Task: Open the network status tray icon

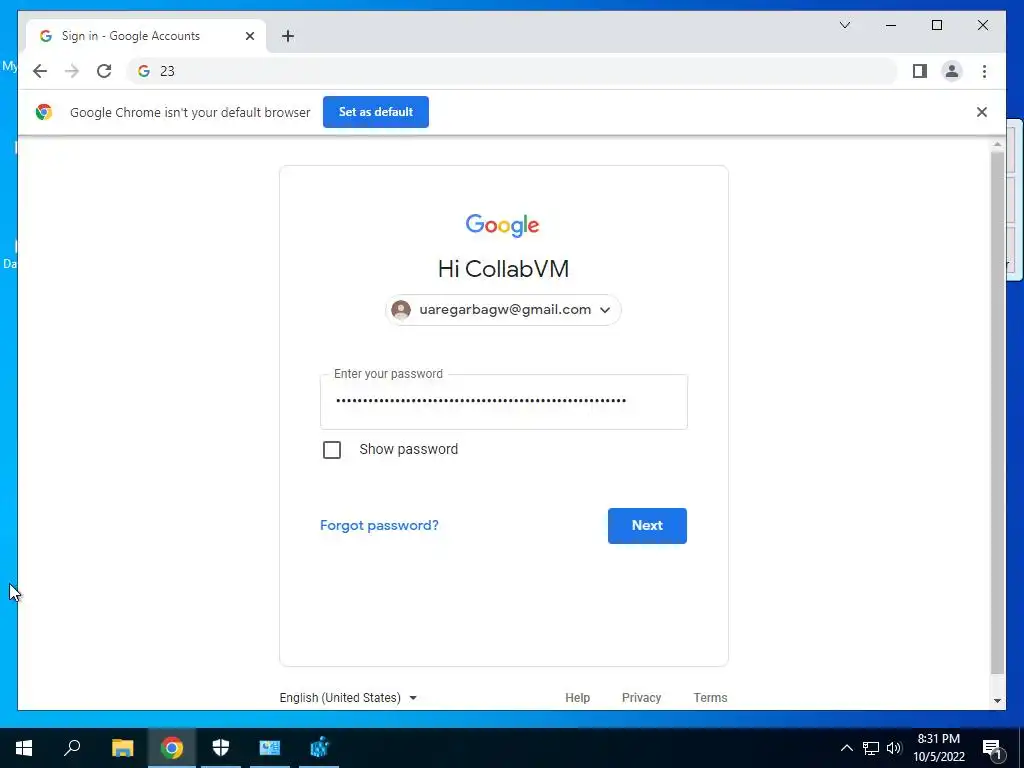Action: (871, 748)
